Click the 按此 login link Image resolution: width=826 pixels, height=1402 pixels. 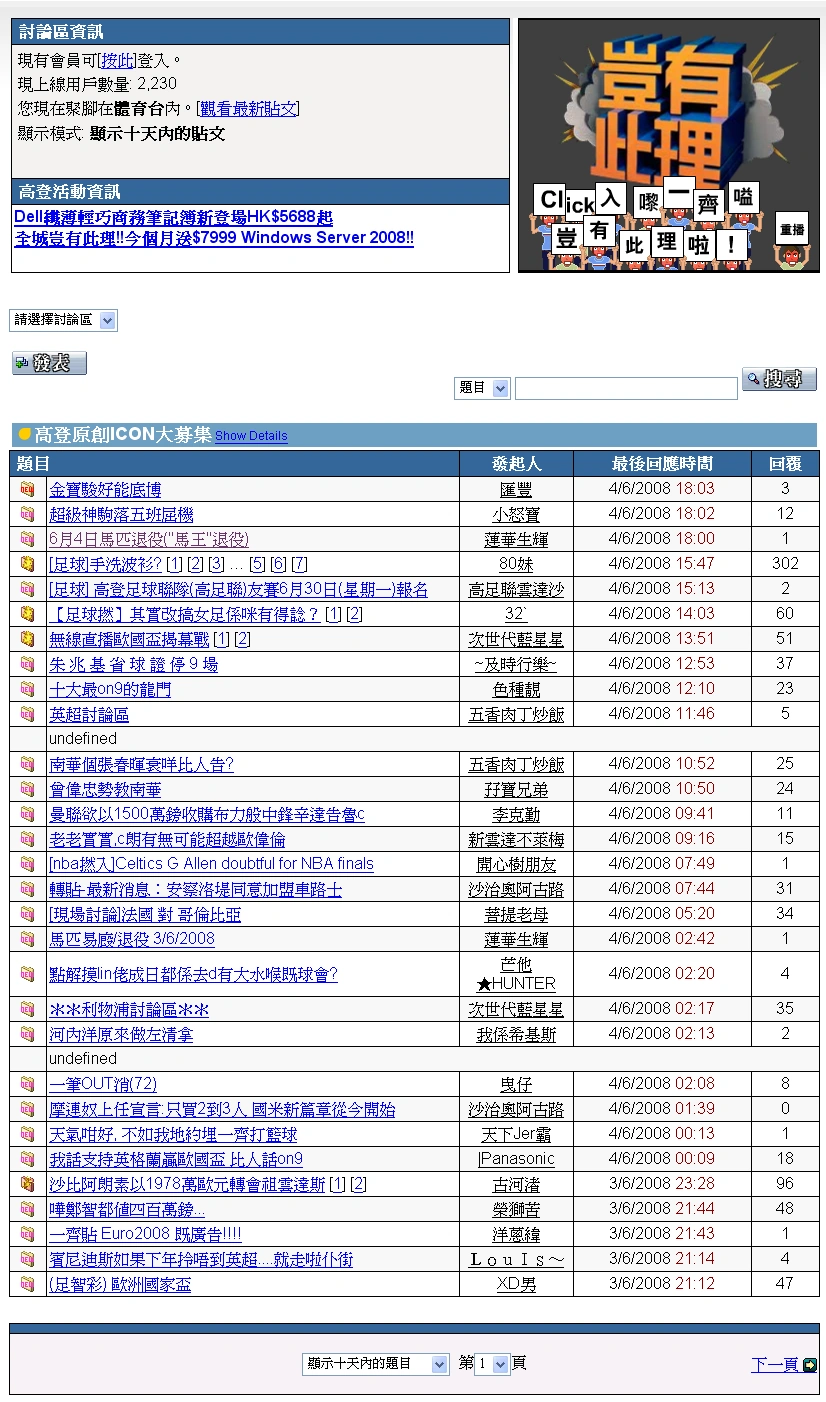[117, 61]
